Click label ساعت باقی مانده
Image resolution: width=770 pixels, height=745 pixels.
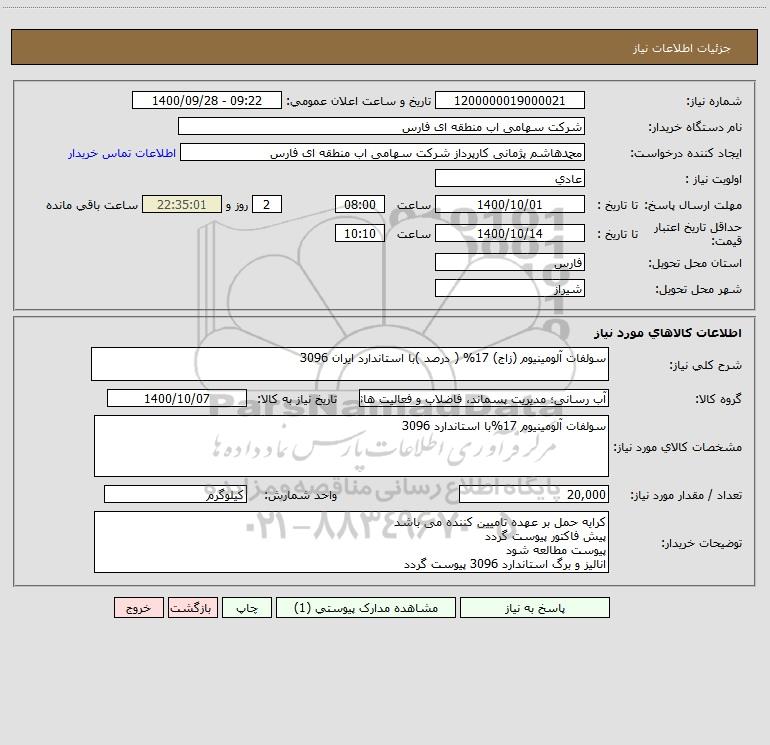[x=92, y=205]
